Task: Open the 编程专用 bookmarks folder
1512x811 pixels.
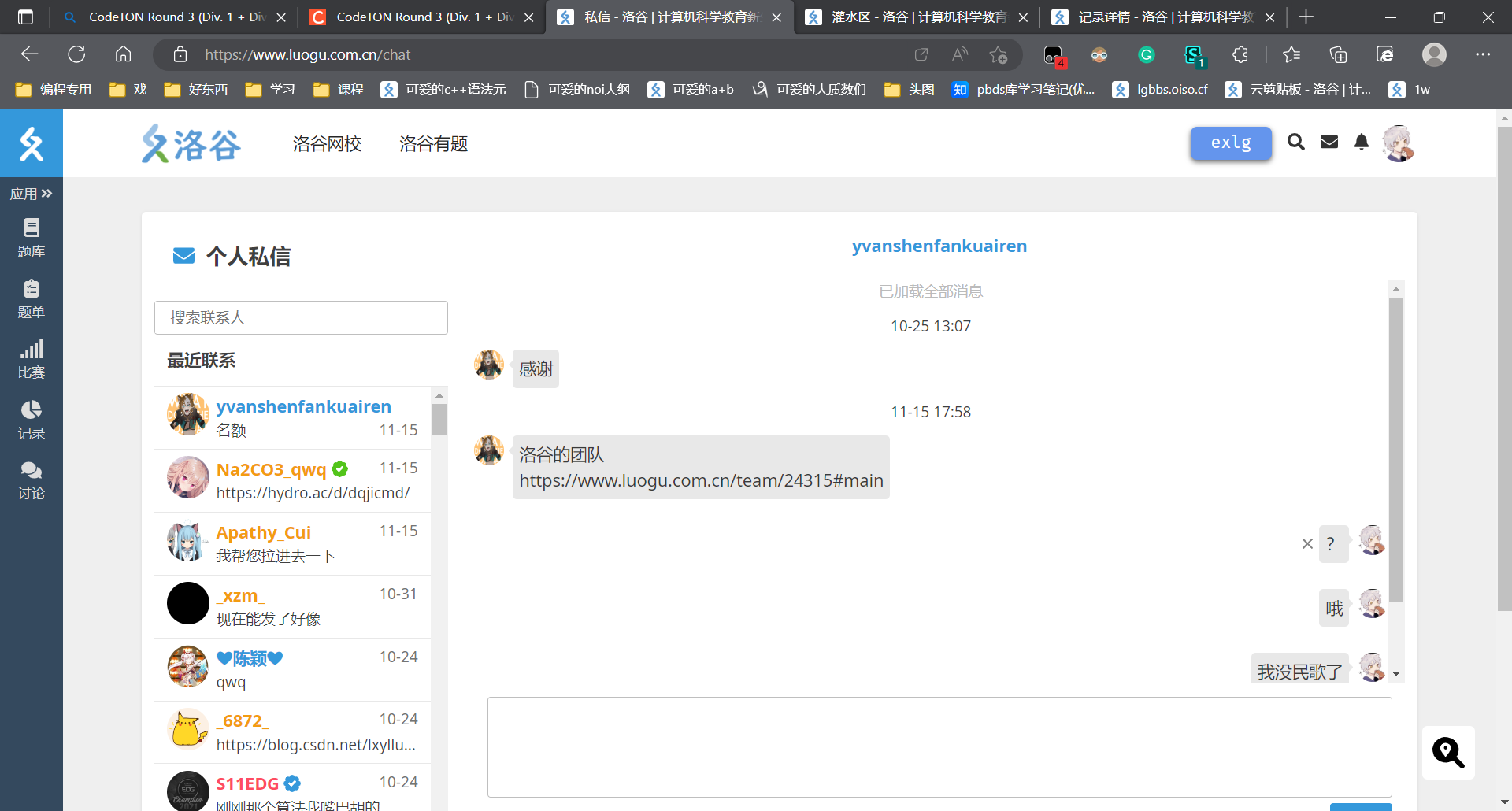Action: [x=54, y=90]
